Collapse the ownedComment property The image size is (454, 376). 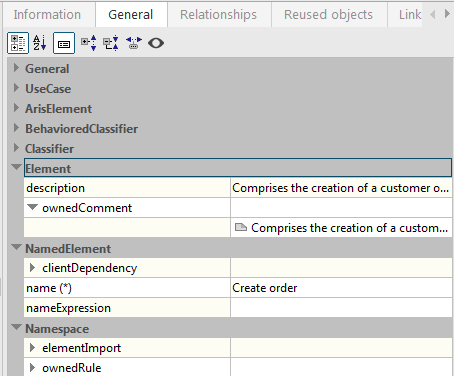tap(32, 207)
